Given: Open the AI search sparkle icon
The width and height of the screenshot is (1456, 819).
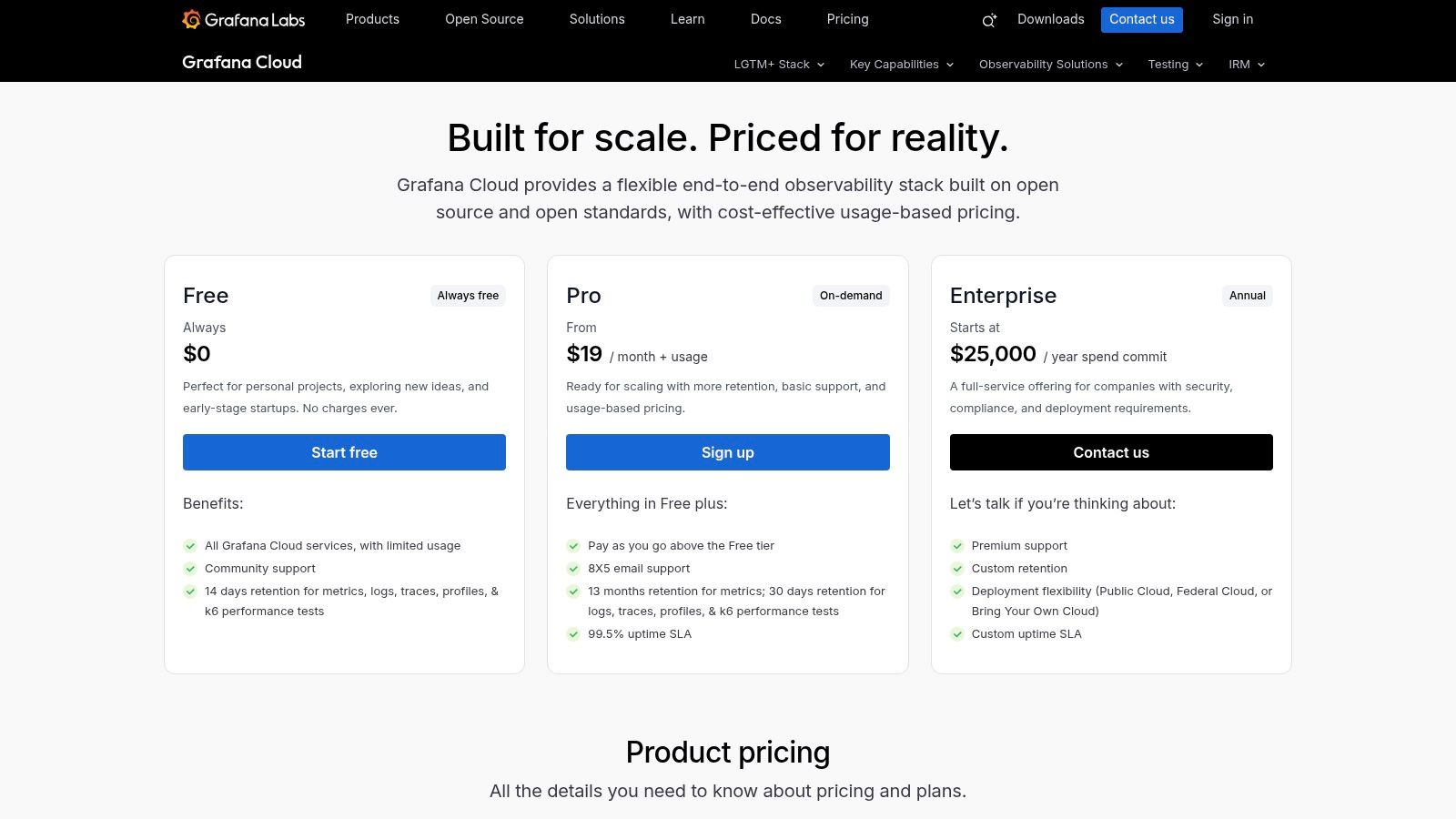Looking at the screenshot, I should [x=989, y=20].
